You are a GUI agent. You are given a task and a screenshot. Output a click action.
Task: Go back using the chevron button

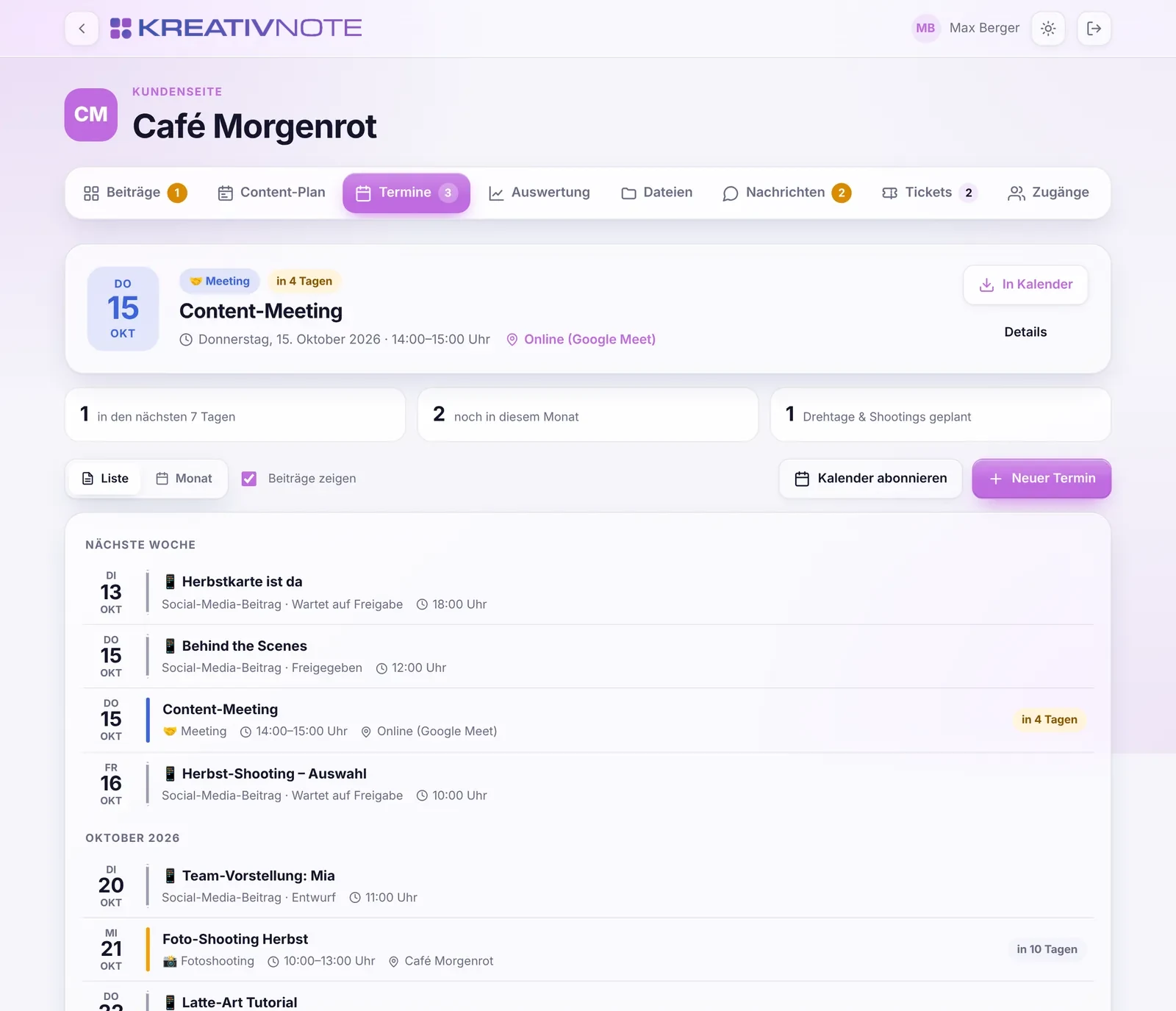point(82,29)
